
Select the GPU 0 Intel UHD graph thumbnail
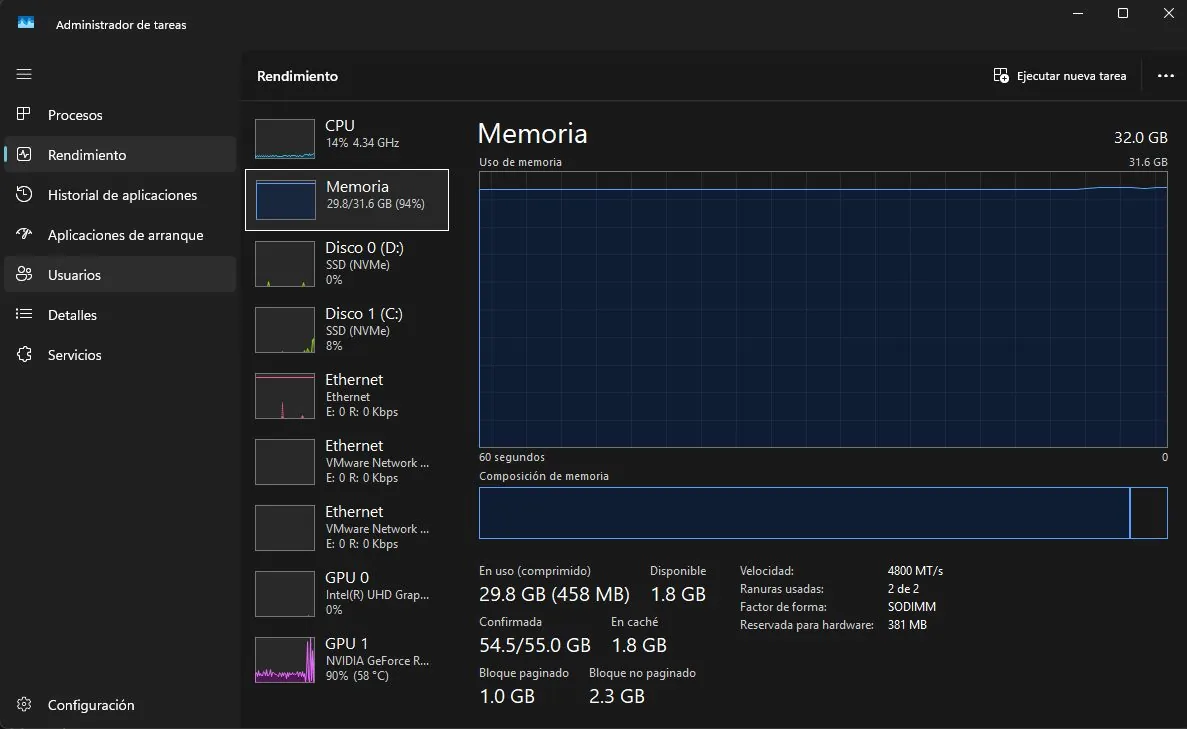click(285, 593)
